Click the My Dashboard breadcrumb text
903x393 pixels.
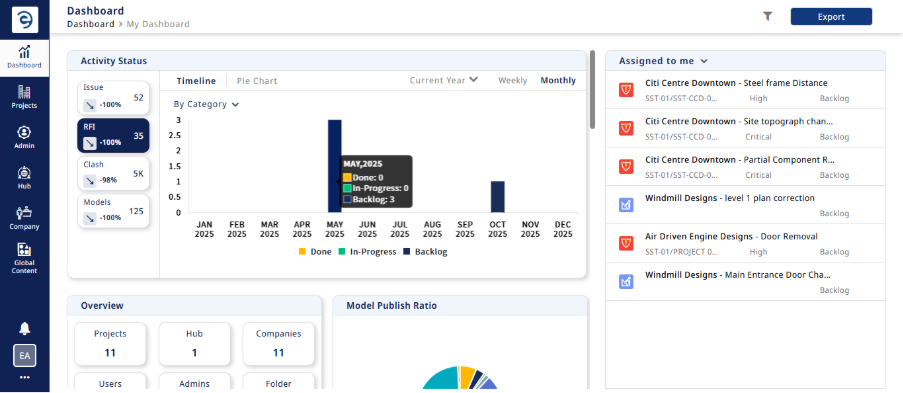[x=158, y=24]
